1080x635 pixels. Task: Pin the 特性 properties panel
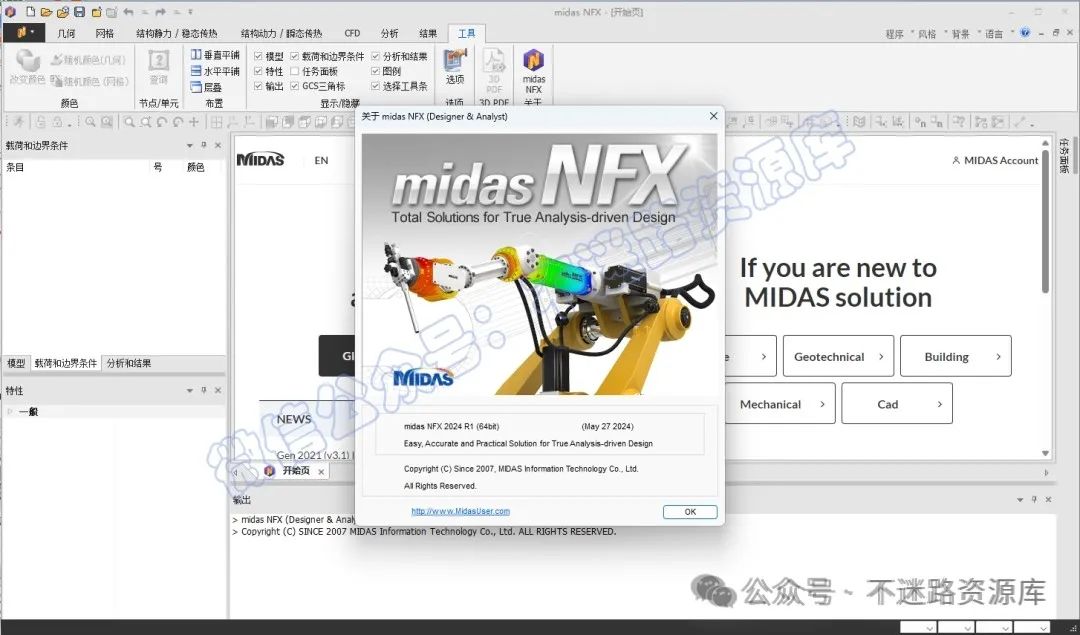coord(204,391)
